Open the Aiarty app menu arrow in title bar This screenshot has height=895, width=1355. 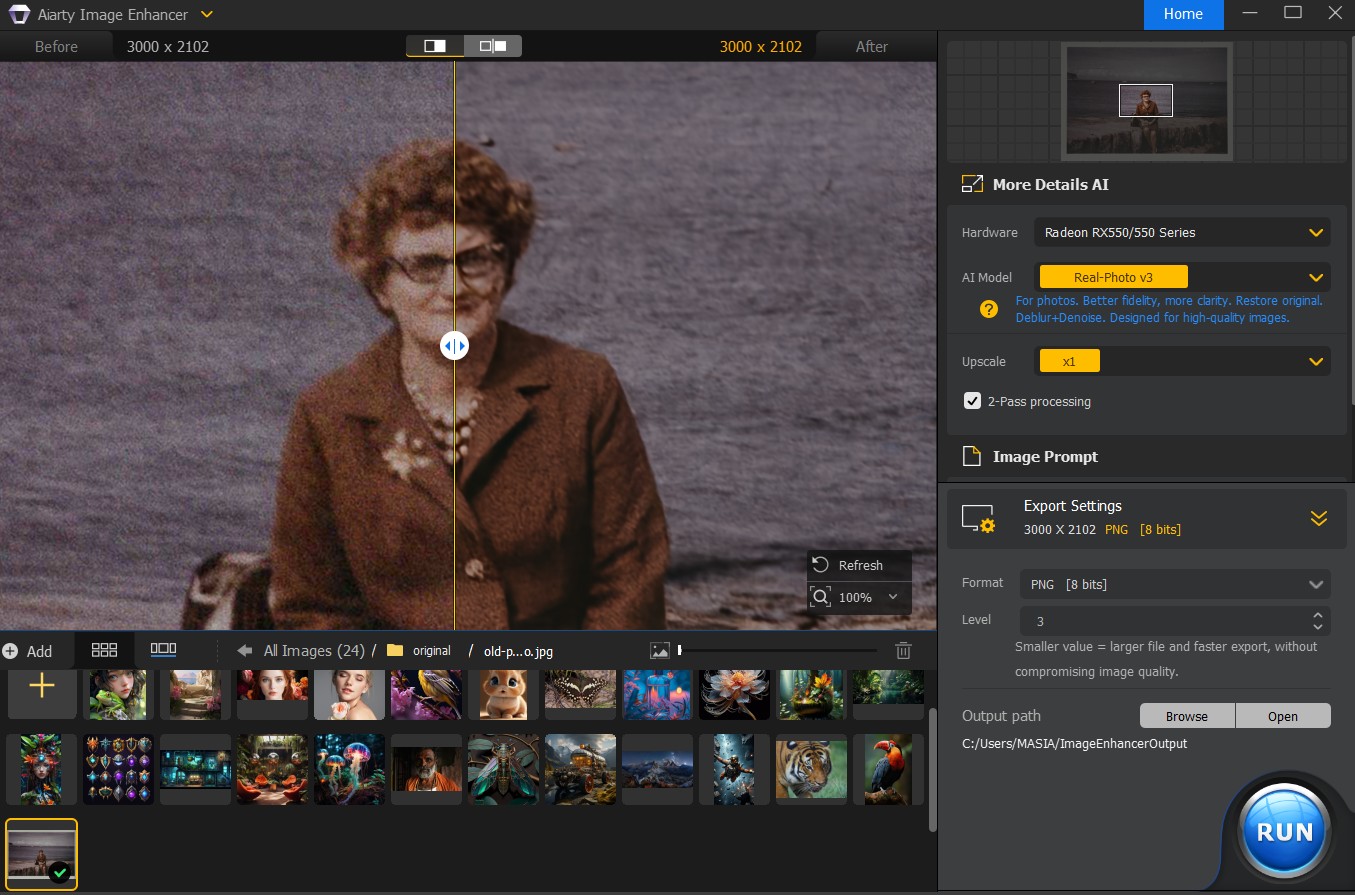click(x=207, y=14)
